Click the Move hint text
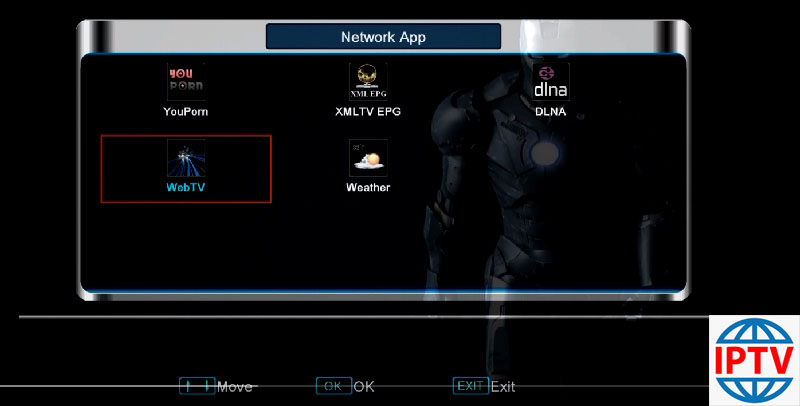 pos(235,387)
